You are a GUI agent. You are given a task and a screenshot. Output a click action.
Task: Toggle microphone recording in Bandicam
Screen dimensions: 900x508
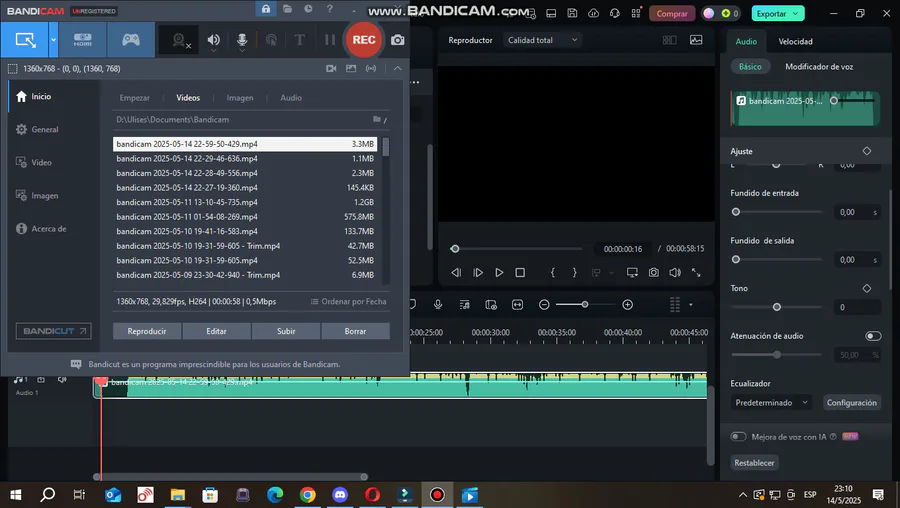point(242,40)
